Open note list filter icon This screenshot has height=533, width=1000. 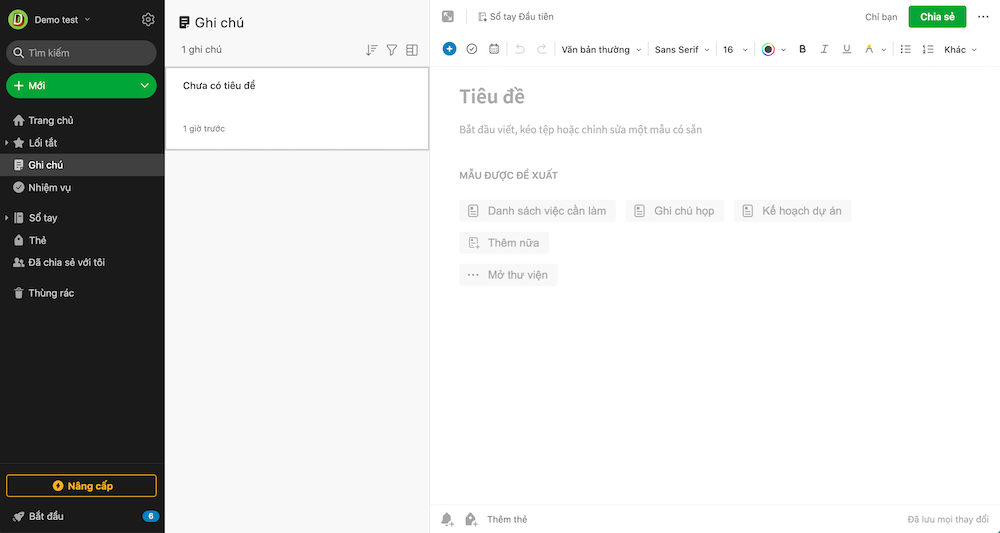tap(392, 50)
